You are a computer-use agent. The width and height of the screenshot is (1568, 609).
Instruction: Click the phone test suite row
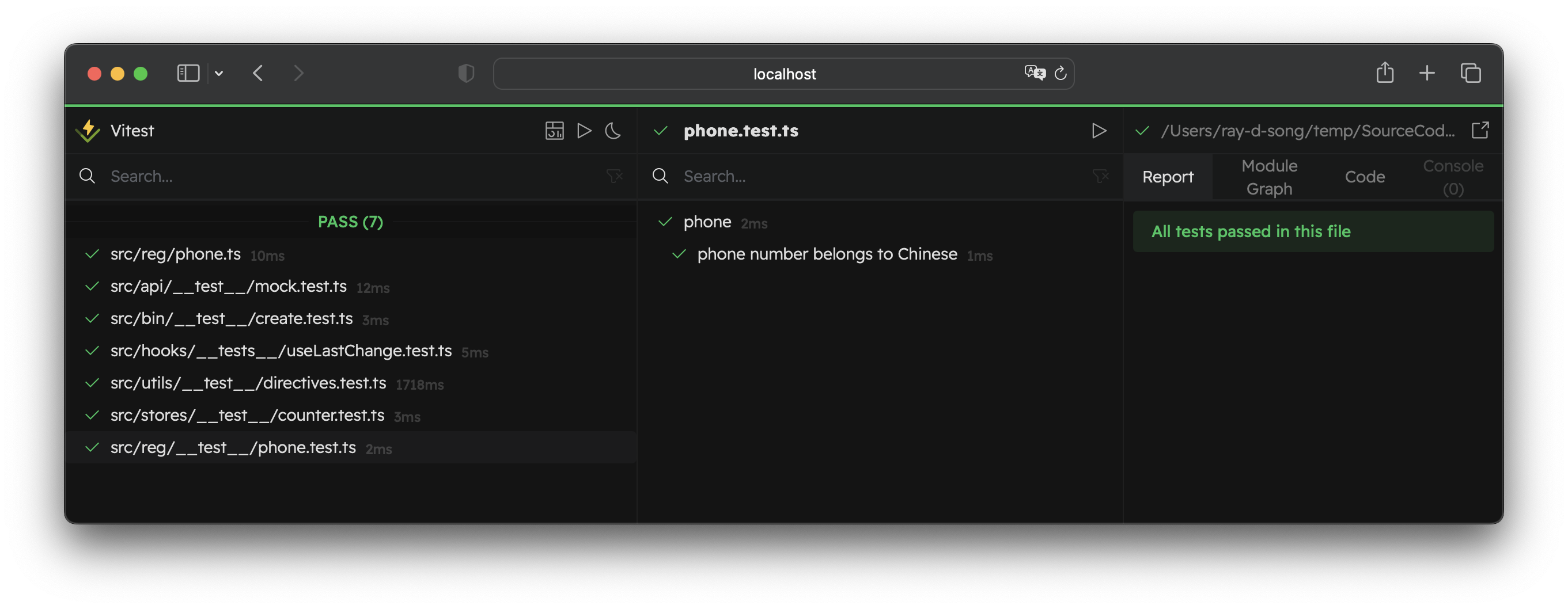point(880,222)
